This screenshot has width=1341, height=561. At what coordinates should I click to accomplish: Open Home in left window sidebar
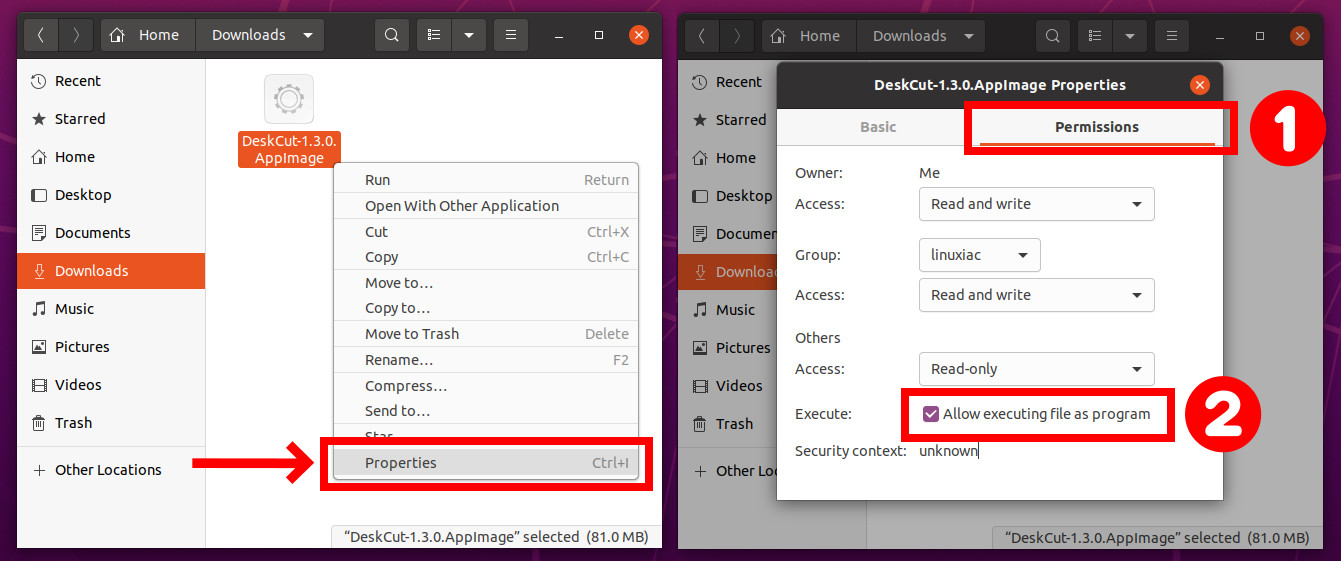[x=110, y=157]
